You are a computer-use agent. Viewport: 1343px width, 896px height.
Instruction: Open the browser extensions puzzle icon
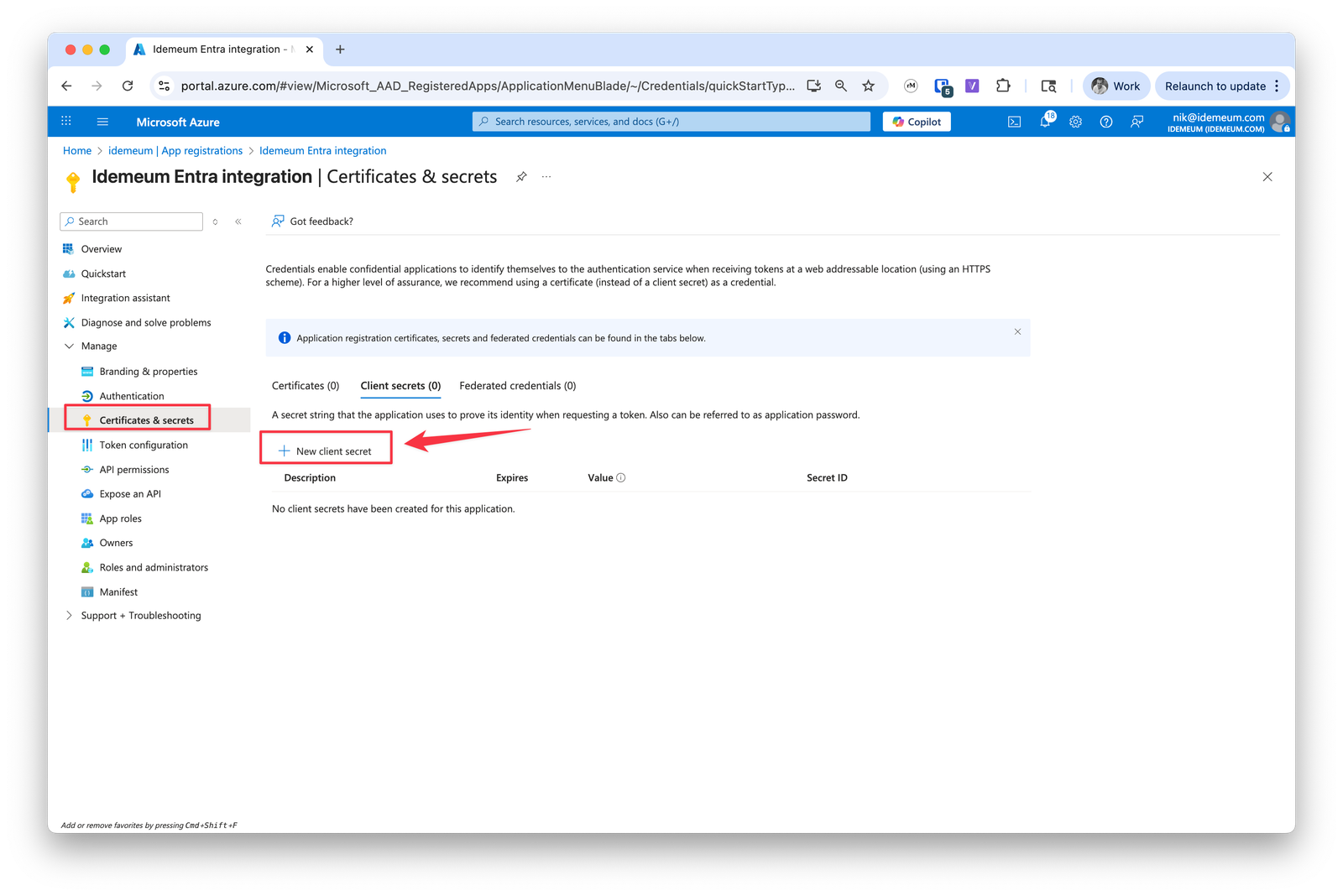1003,86
